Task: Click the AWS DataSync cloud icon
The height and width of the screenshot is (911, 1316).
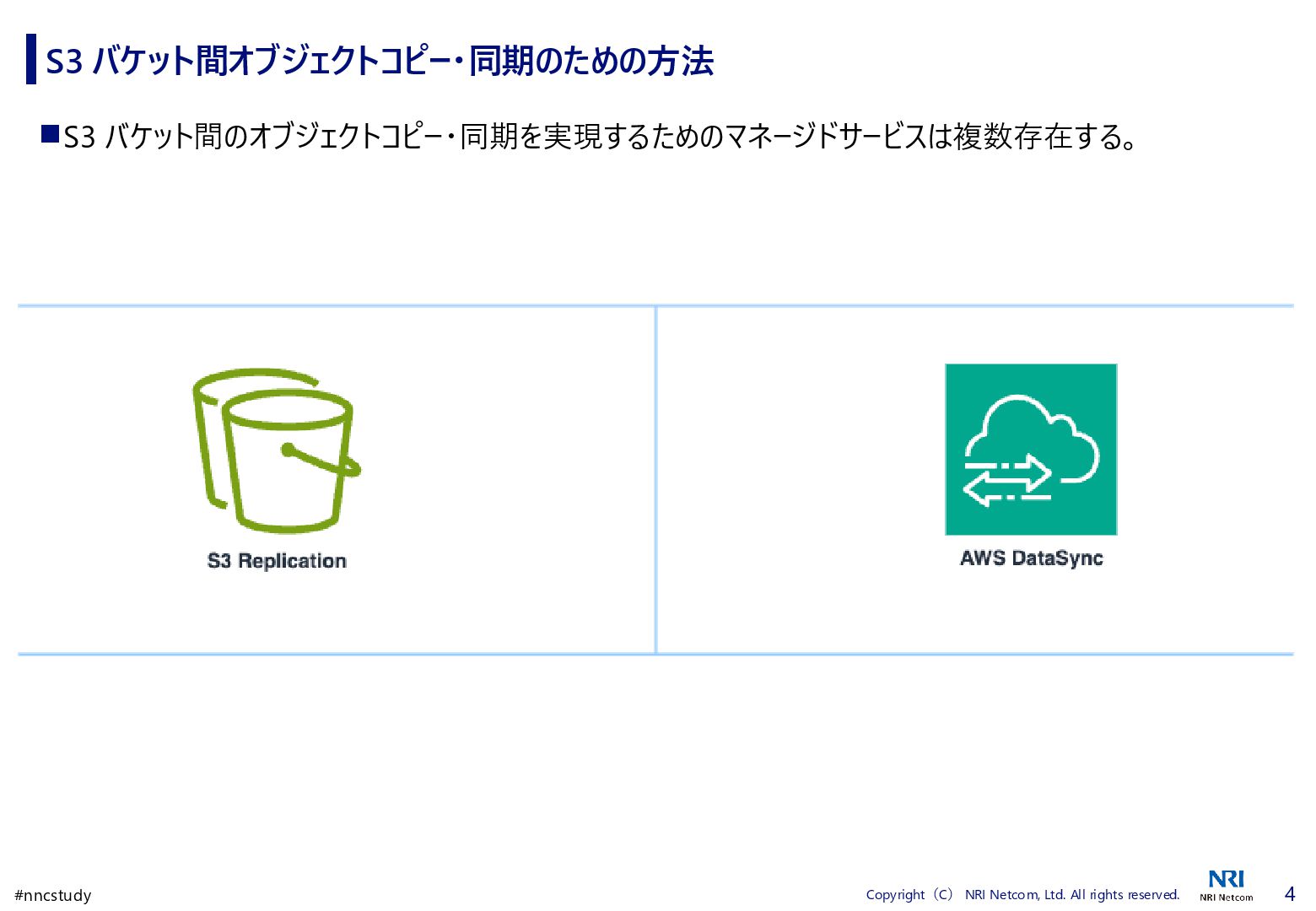Action: pos(1031,450)
